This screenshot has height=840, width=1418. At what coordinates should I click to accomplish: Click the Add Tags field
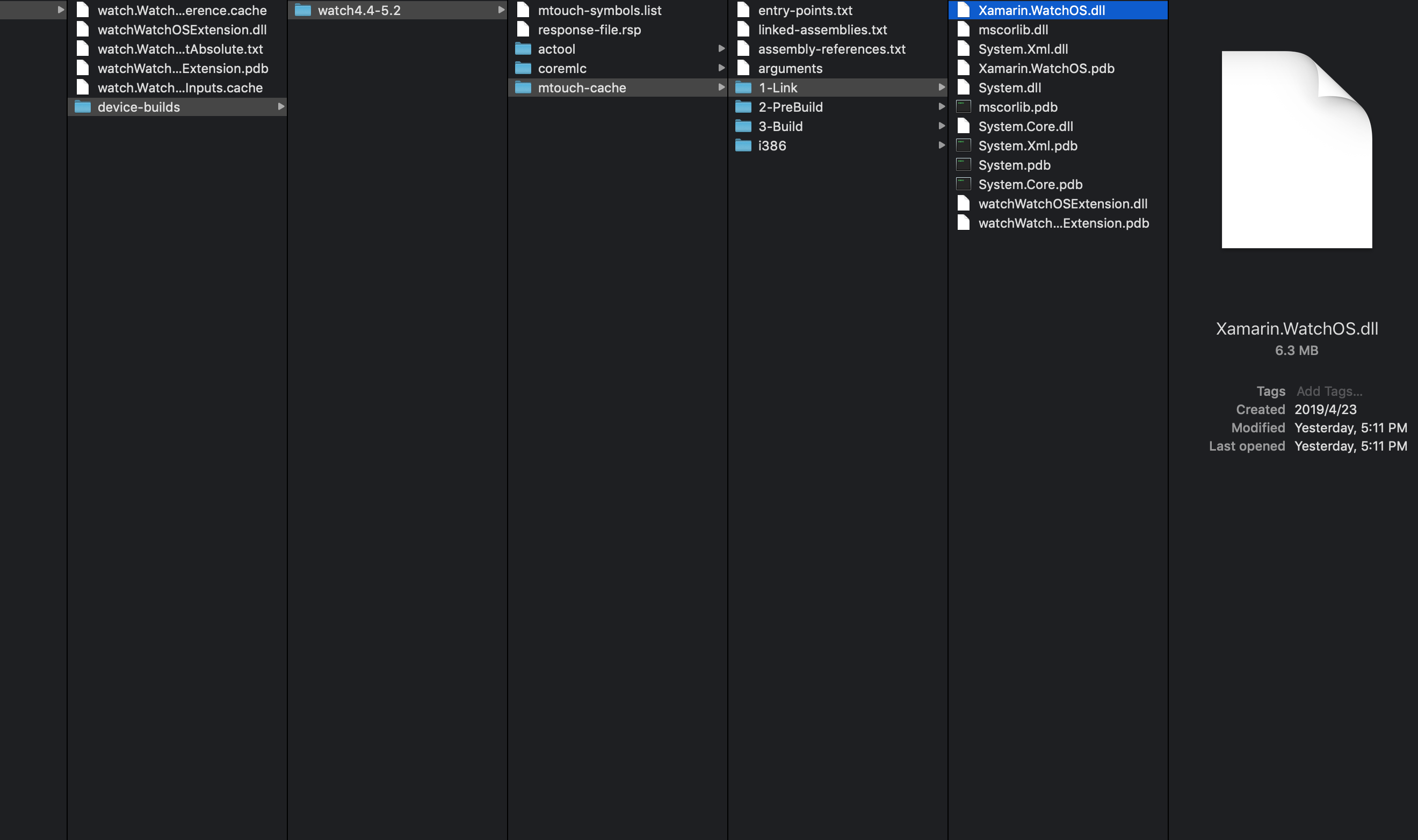(x=1329, y=391)
